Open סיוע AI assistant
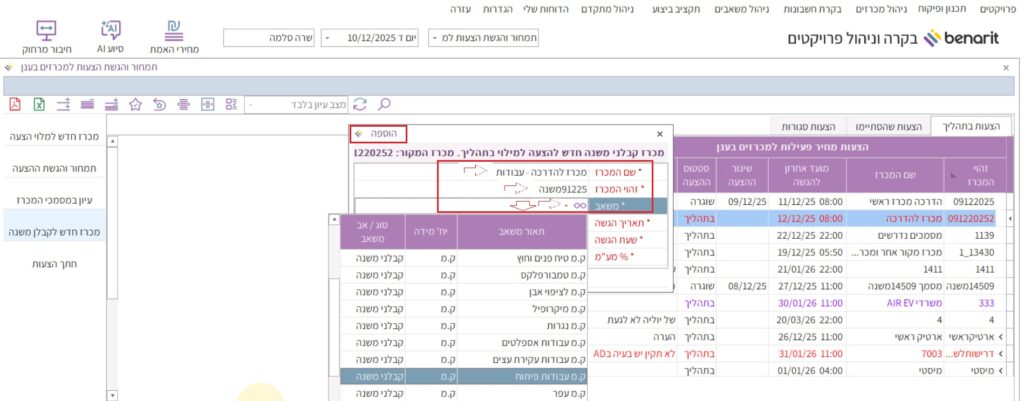 pyautogui.click(x=111, y=36)
